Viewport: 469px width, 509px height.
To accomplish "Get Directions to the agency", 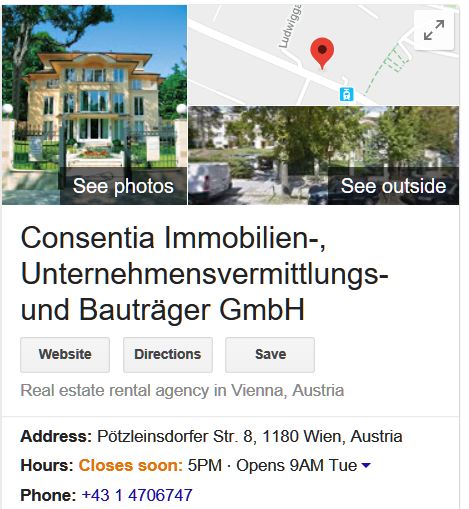I will click(168, 354).
